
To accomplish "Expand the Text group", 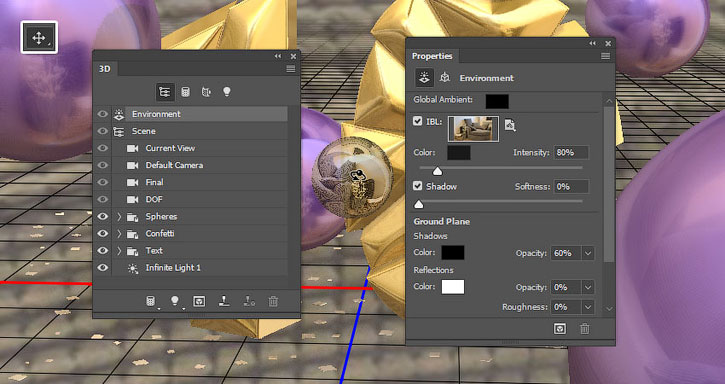I will [119, 251].
